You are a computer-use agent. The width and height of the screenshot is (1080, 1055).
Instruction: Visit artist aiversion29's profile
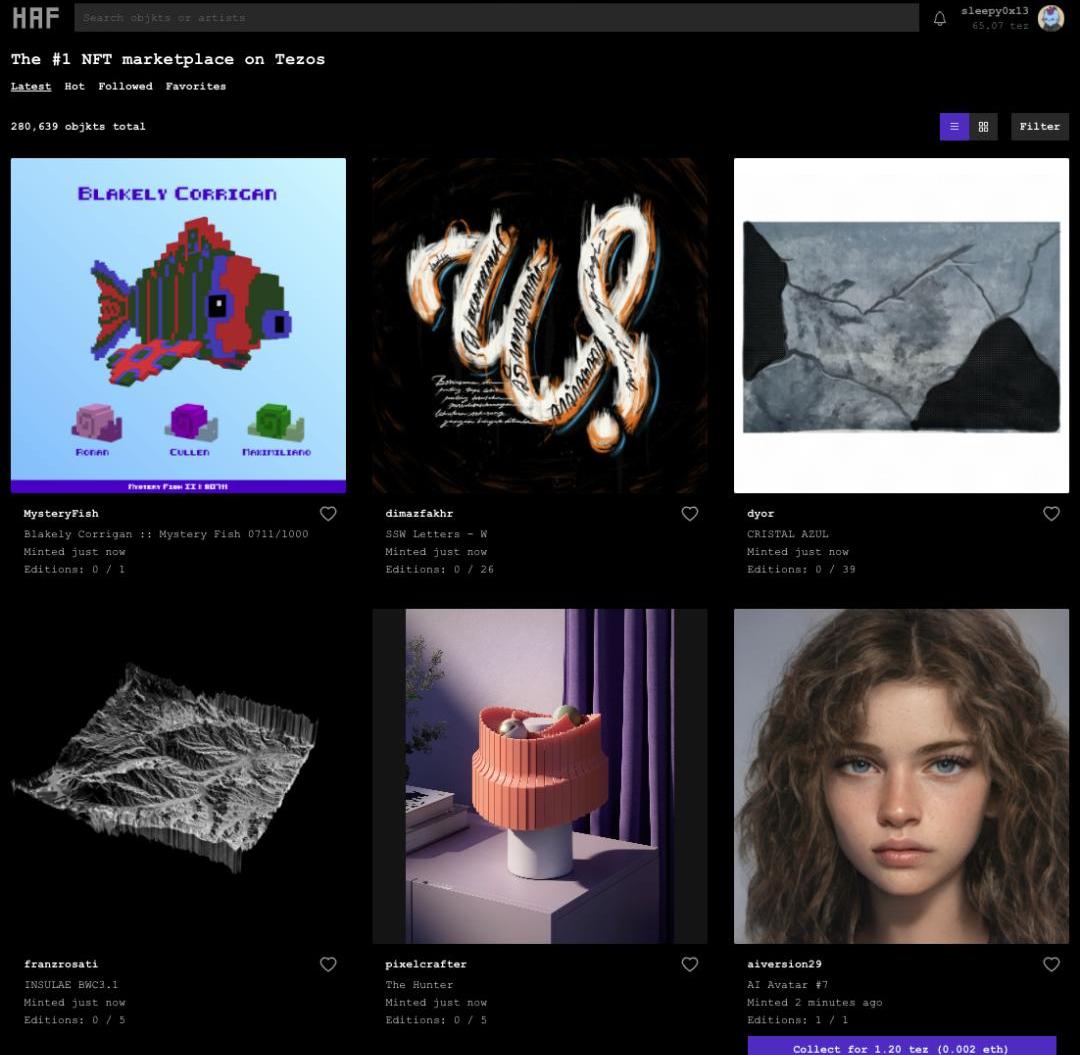coord(785,964)
